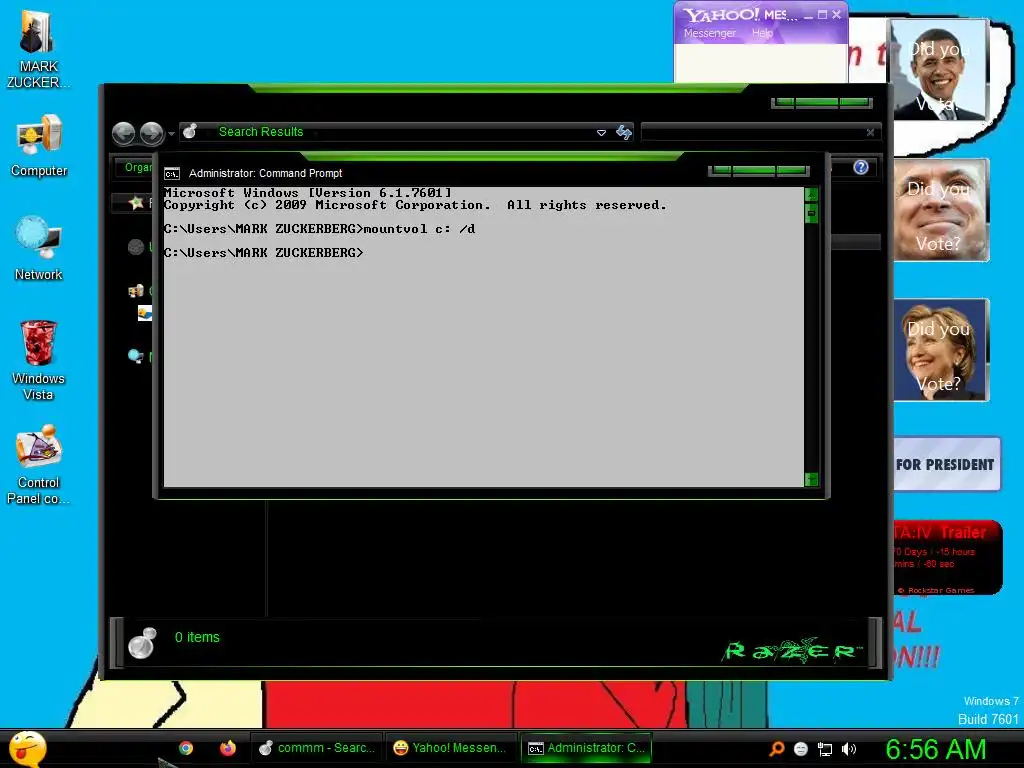This screenshot has width=1024, height=768.
Task: Launch Google Chrome from the taskbar
Action: pos(186,748)
